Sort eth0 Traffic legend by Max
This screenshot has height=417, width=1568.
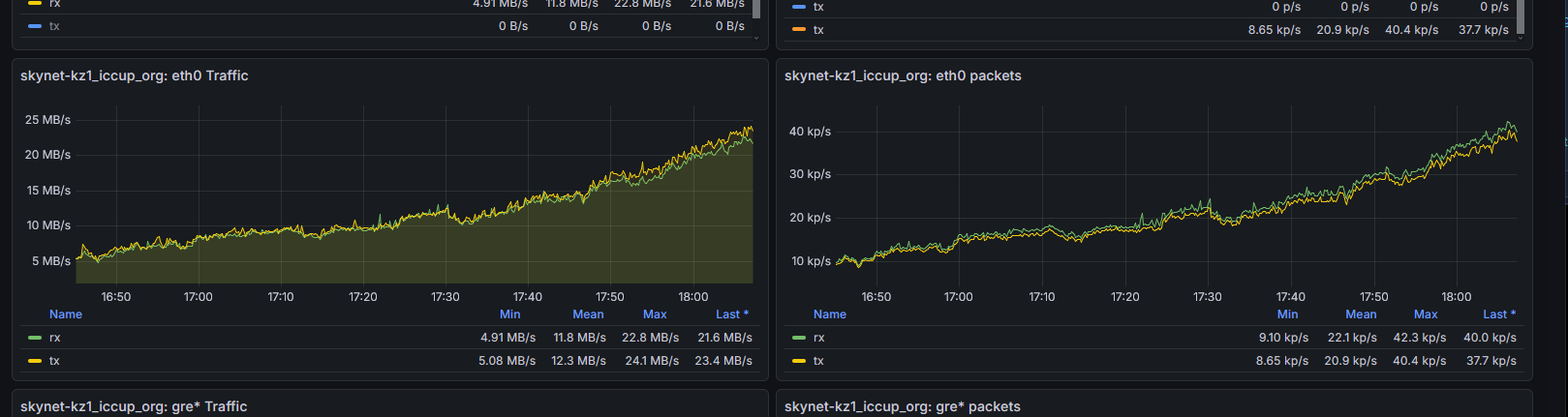click(655, 314)
